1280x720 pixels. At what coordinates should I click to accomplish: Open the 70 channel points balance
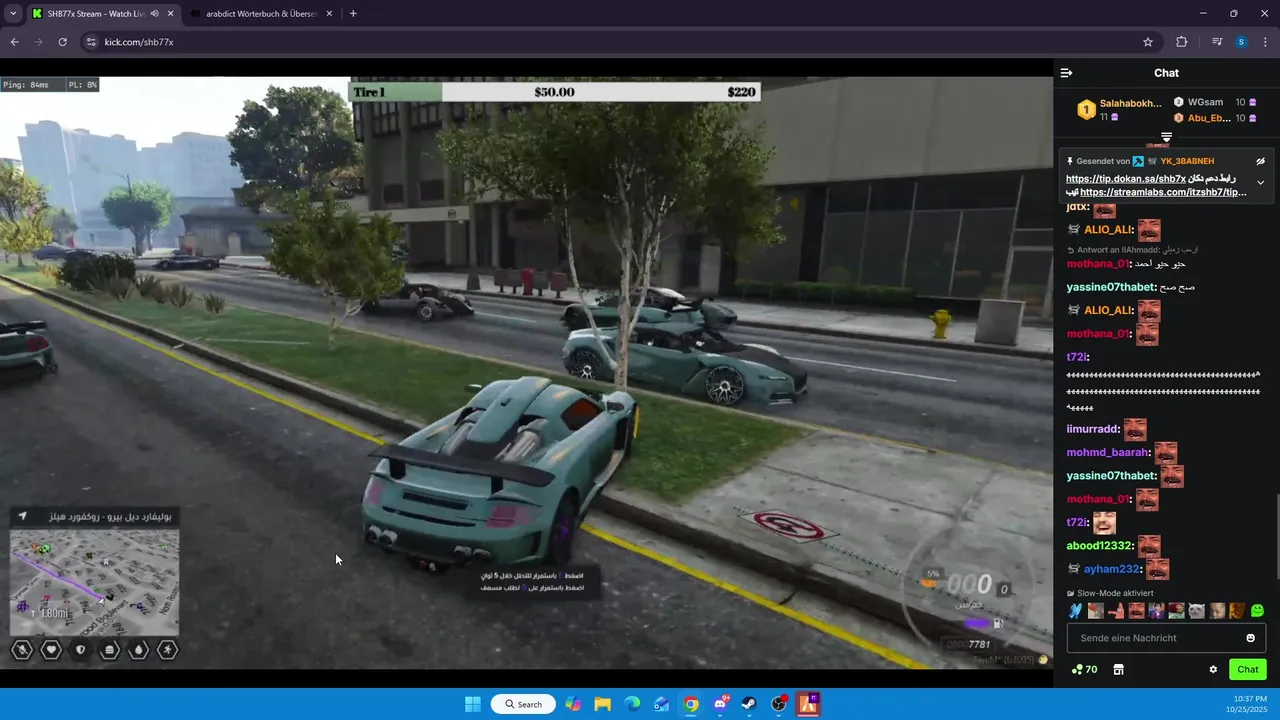tap(1084, 670)
